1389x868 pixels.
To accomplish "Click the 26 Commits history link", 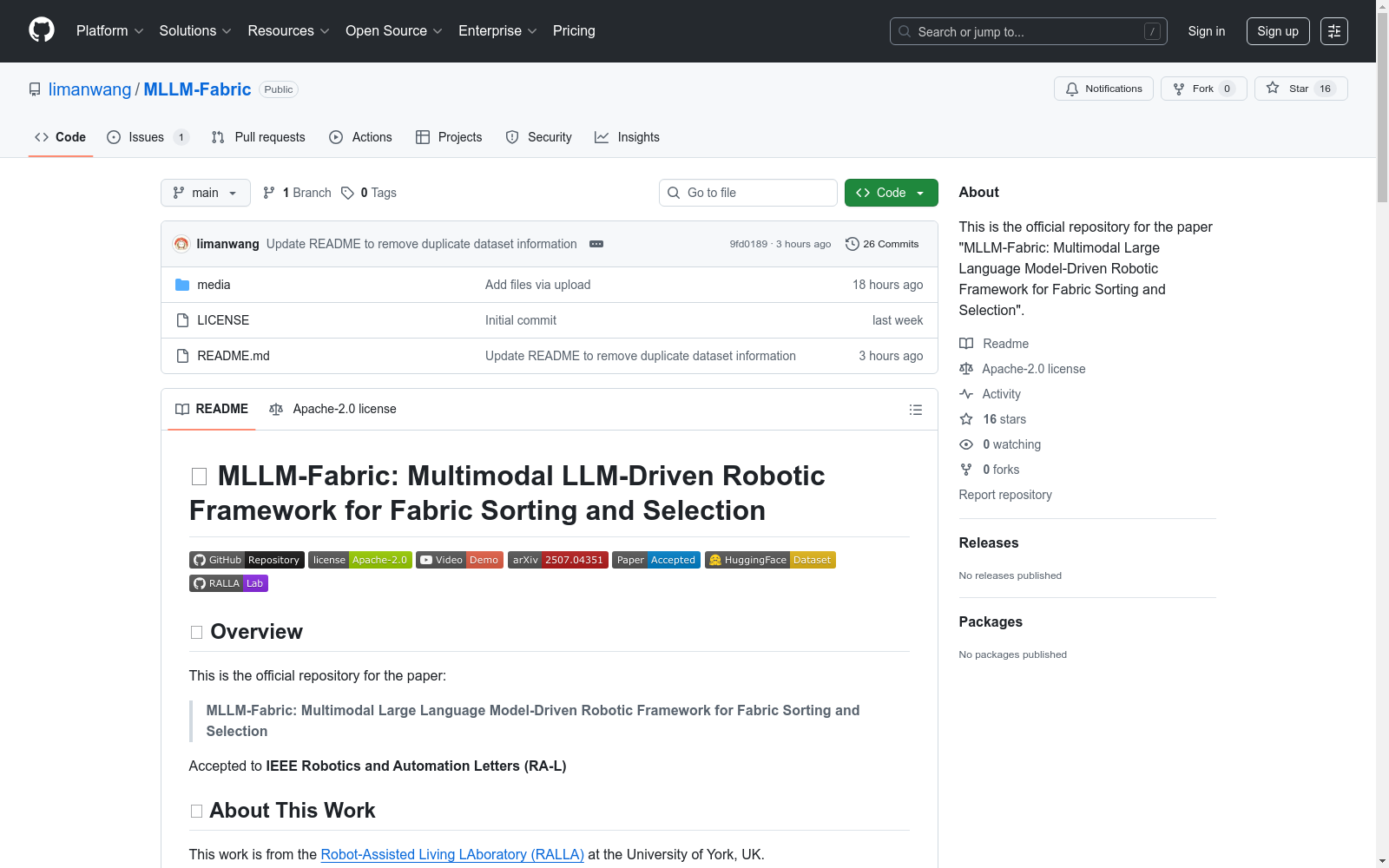I will tap(882, 244).
